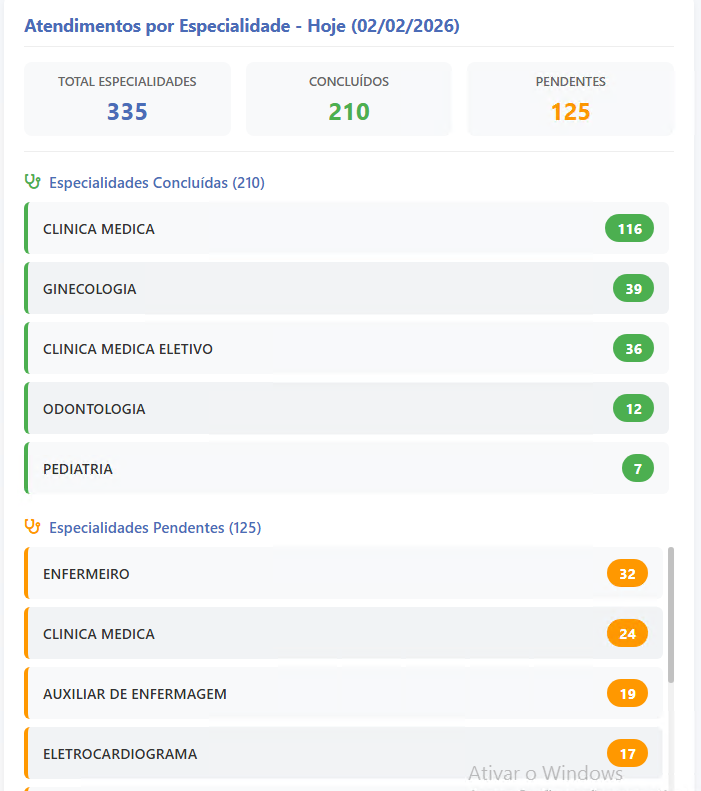This screenshot has height=791, width=701.
Task: Select the Enfermeiro pending row
Action: (300, 574)
